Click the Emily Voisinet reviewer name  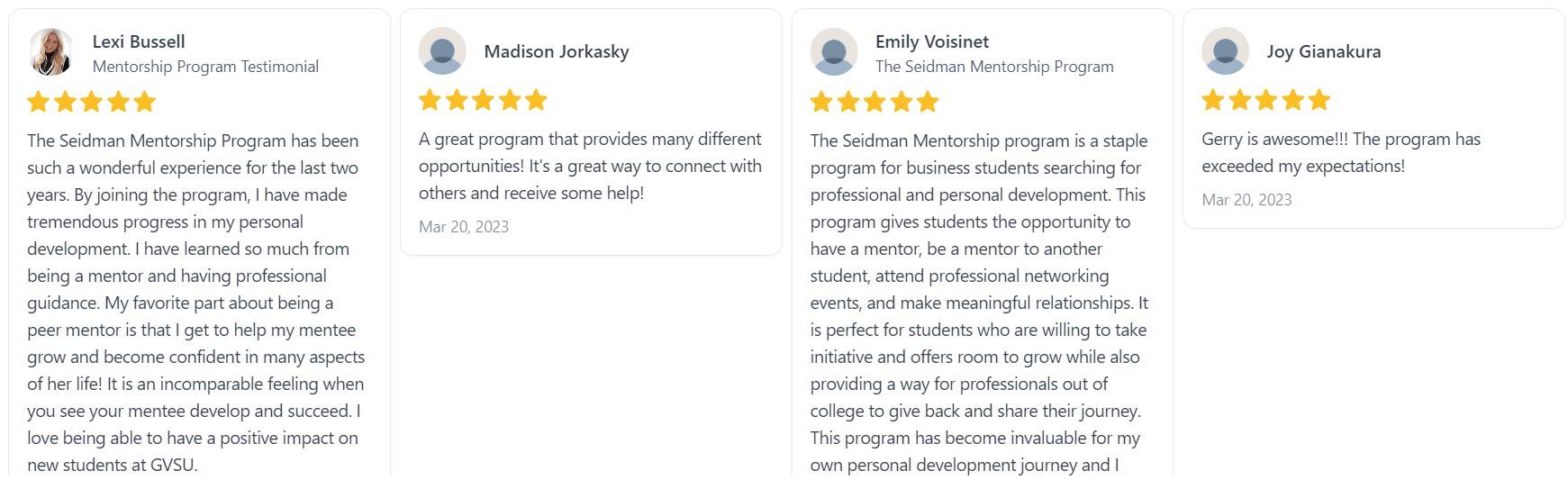[x=931, y=41]
